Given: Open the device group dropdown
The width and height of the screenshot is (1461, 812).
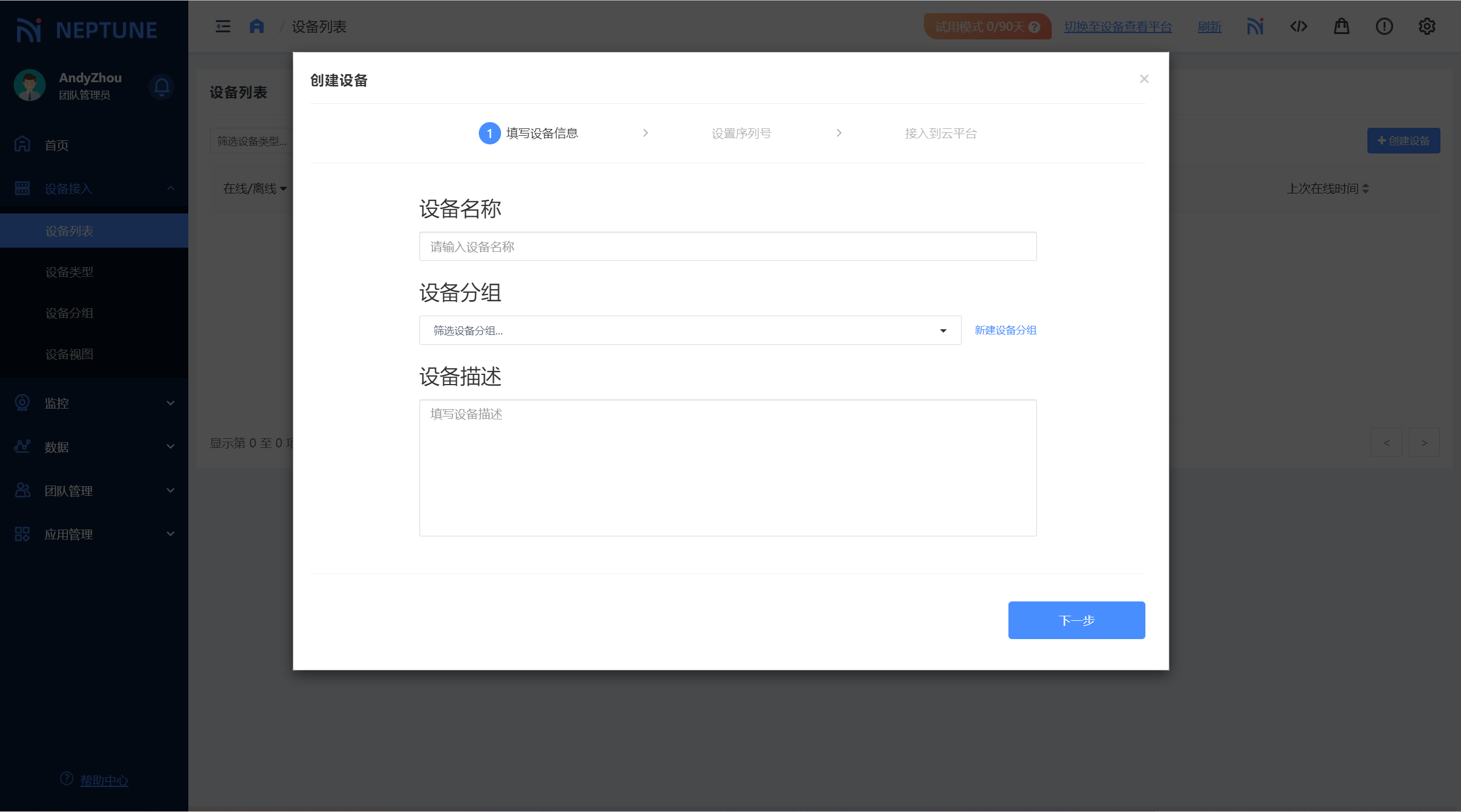Looking at the screenshot, I should 689,330.
